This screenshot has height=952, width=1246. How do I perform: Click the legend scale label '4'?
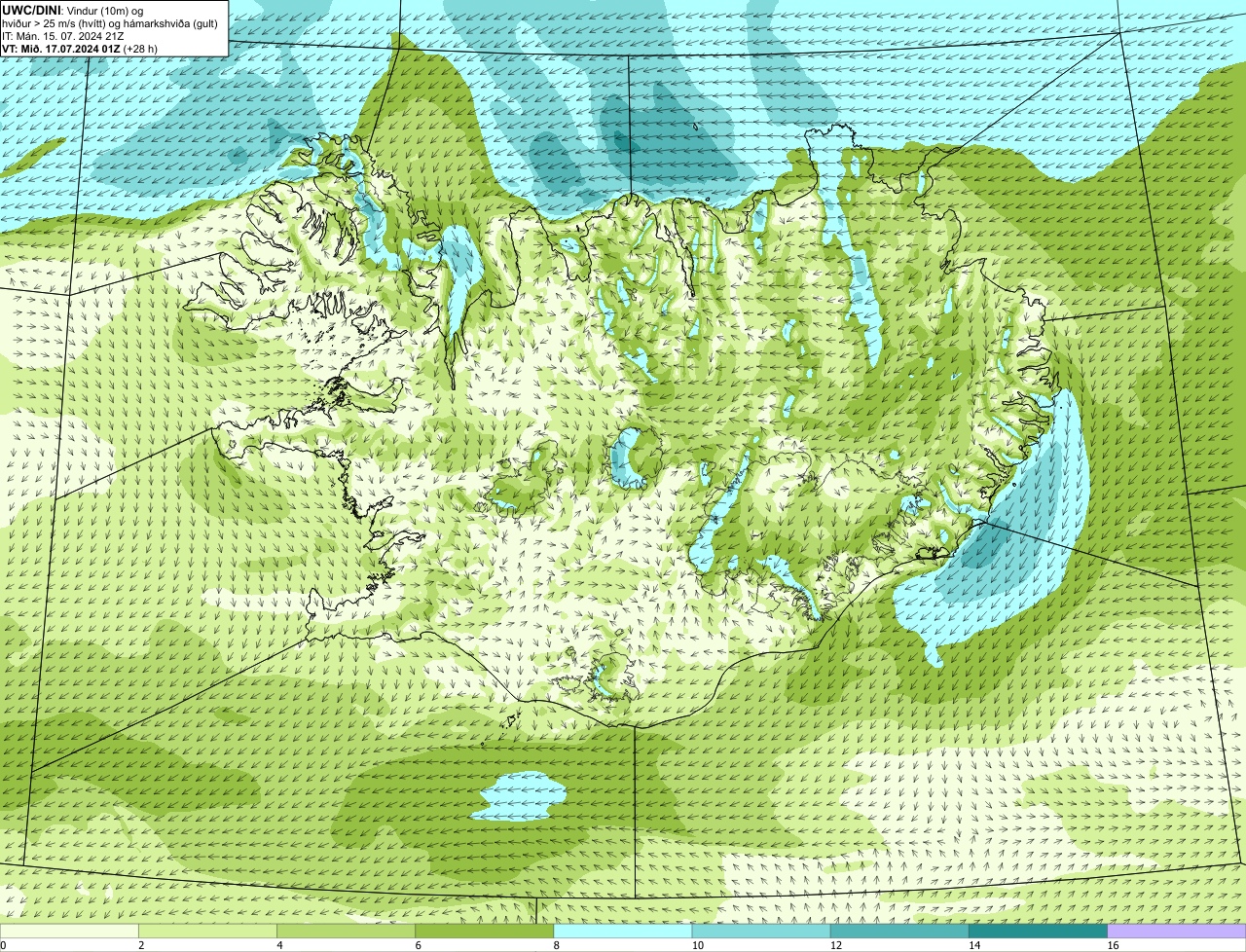[279, 945]
